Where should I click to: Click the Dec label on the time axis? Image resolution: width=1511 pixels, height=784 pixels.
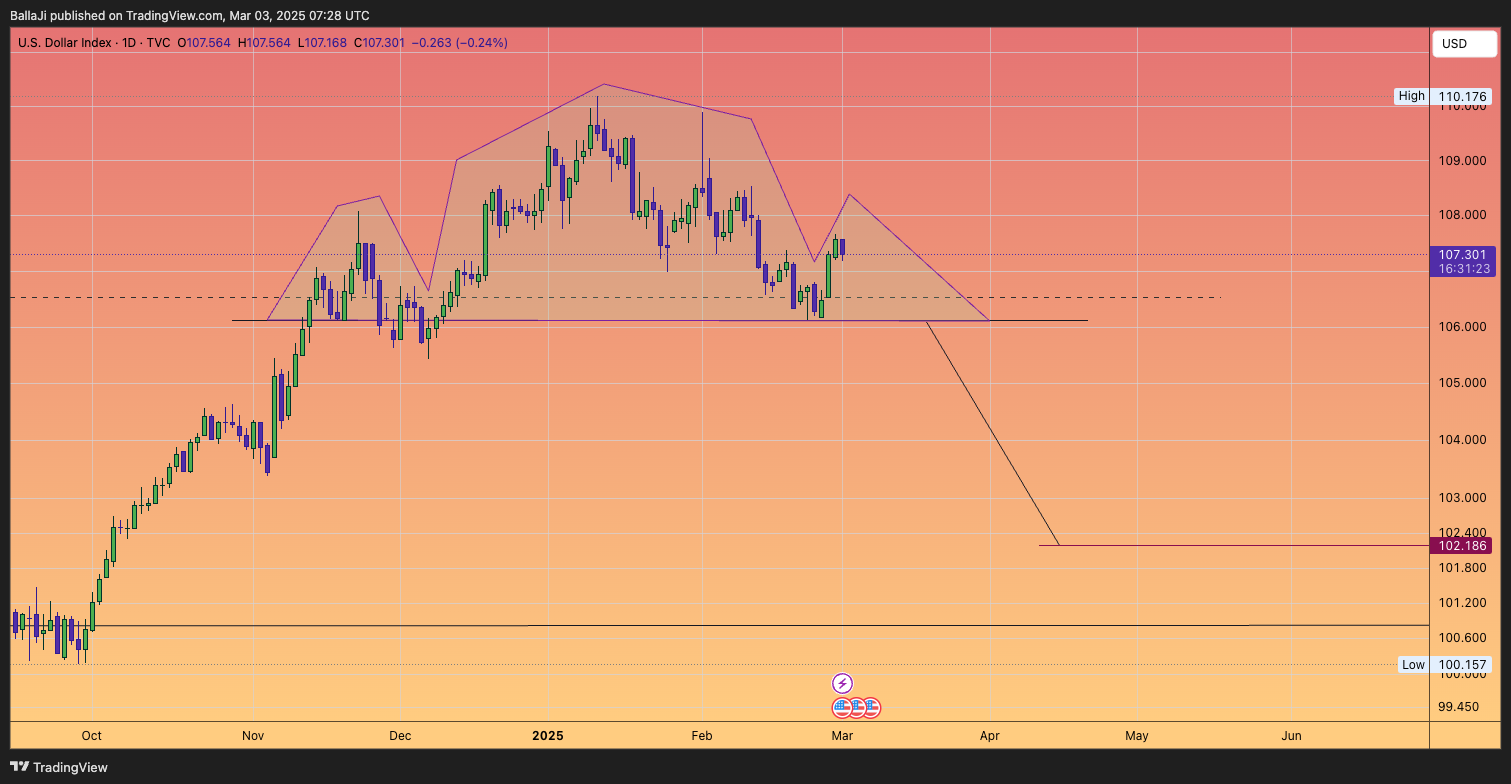[x=400, y=736]
